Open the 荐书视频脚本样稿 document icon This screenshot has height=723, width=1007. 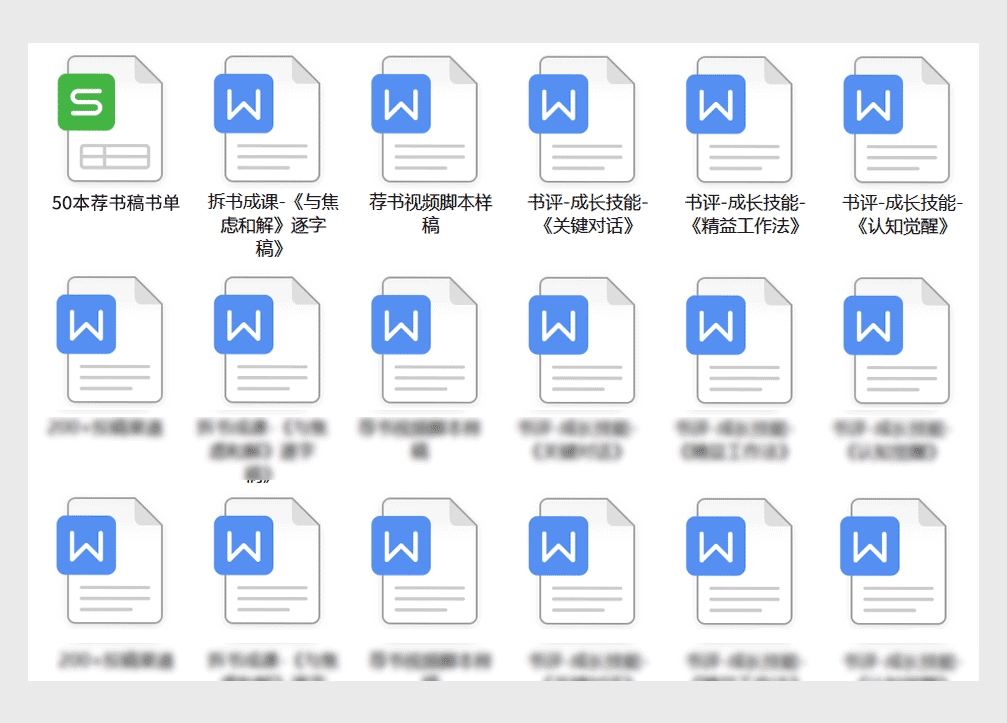[425, 119]
